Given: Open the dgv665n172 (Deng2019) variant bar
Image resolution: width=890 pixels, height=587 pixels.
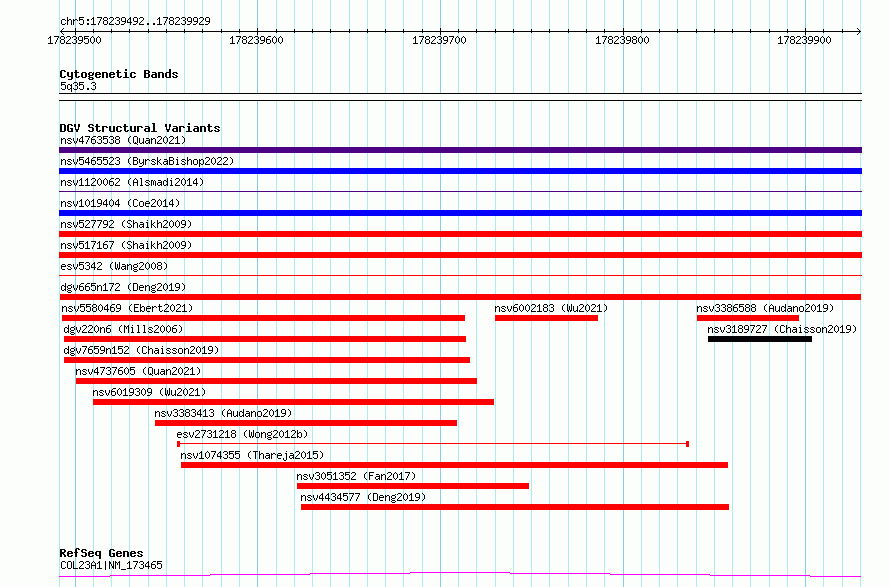Looking at the screenshot, I should (x=460, y=297).
